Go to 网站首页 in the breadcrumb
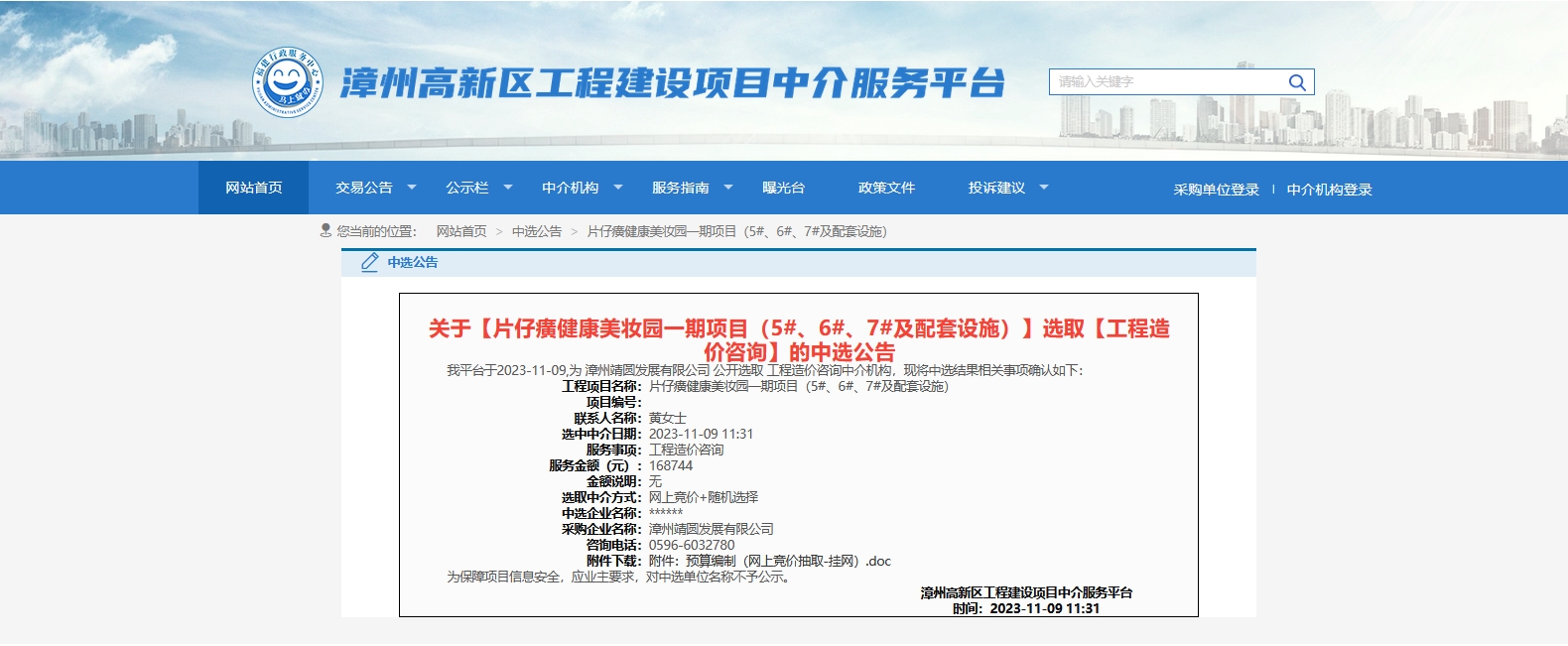This screenshot has height=646, width=1568. click(461, 231)
